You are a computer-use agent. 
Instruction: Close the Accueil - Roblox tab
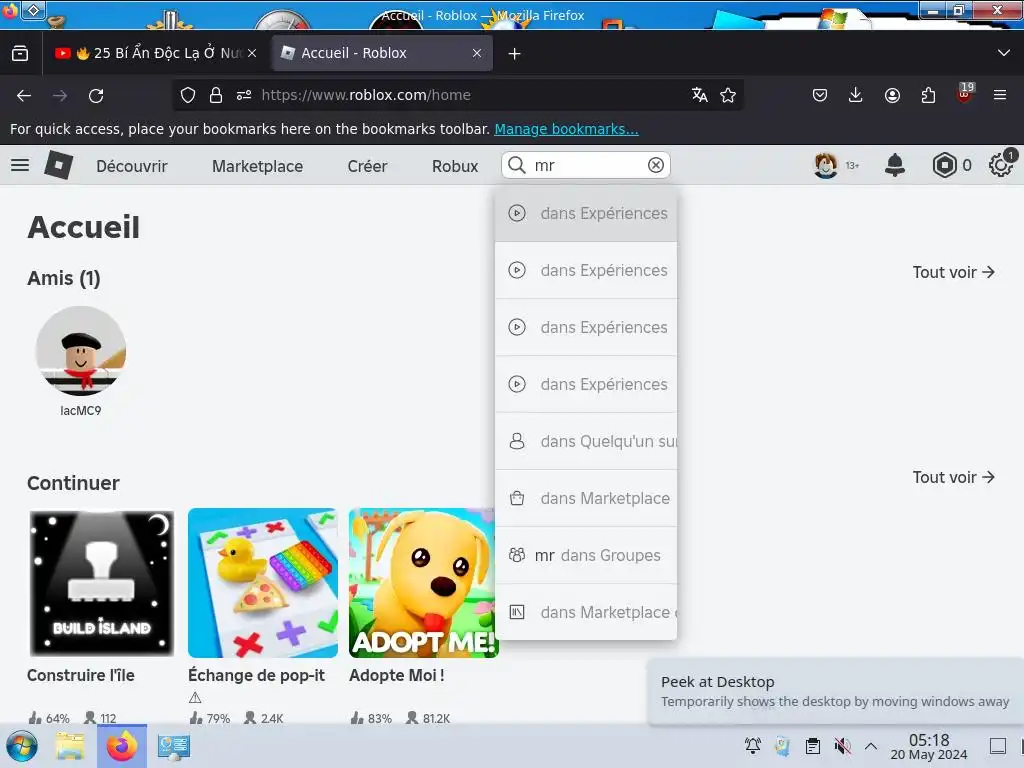477,54
